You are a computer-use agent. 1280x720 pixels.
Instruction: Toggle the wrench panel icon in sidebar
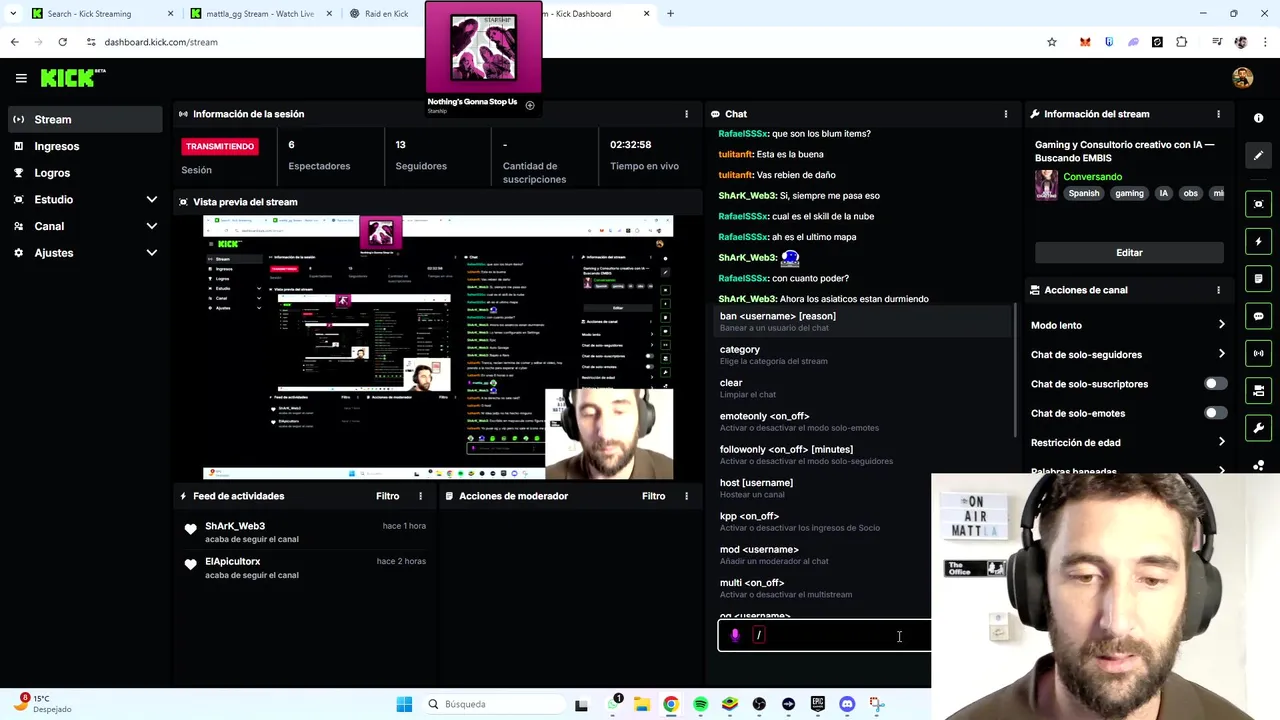(1259, 428)
